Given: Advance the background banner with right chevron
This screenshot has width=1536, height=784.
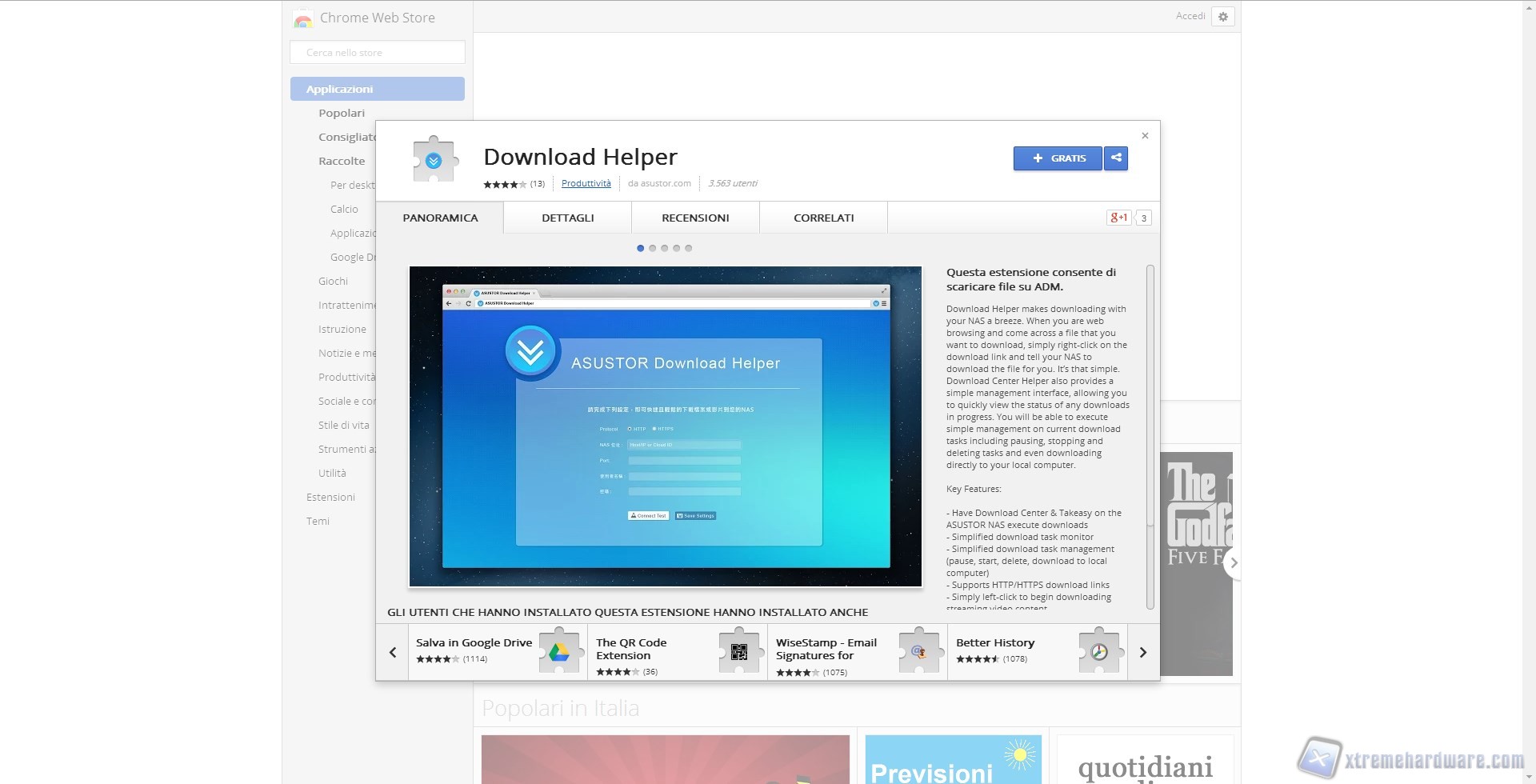Looking at the screenshot, I should tap(1234, 563).
